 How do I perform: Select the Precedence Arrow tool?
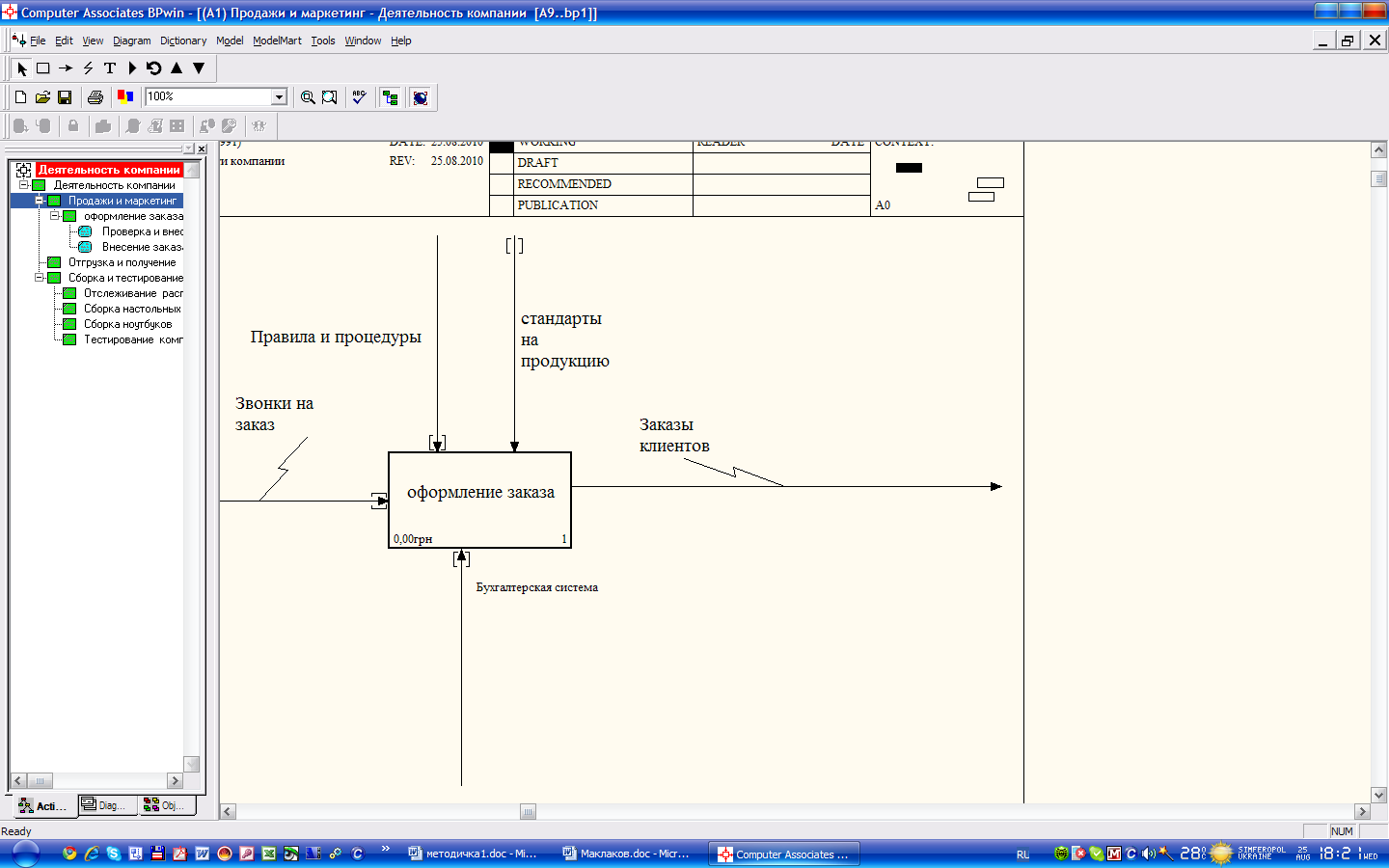(66, 68)
